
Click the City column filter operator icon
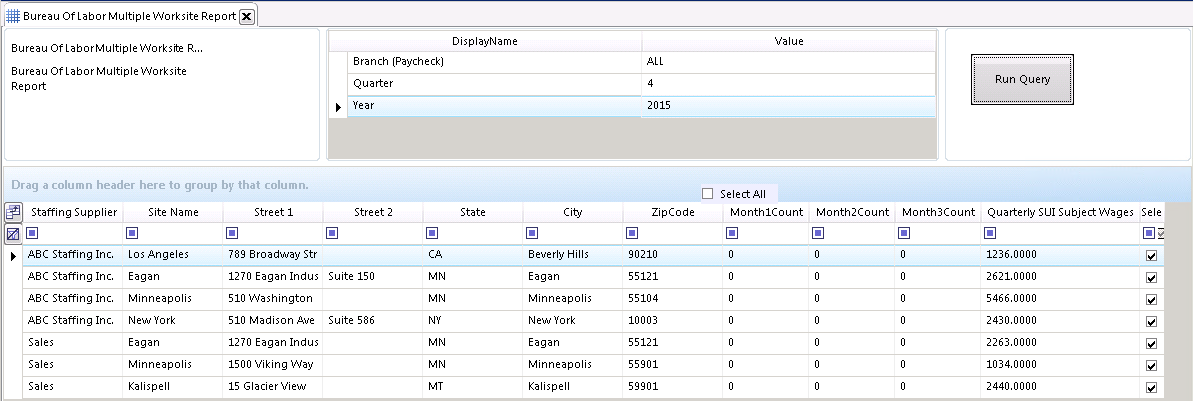click(x=533, y=233)
